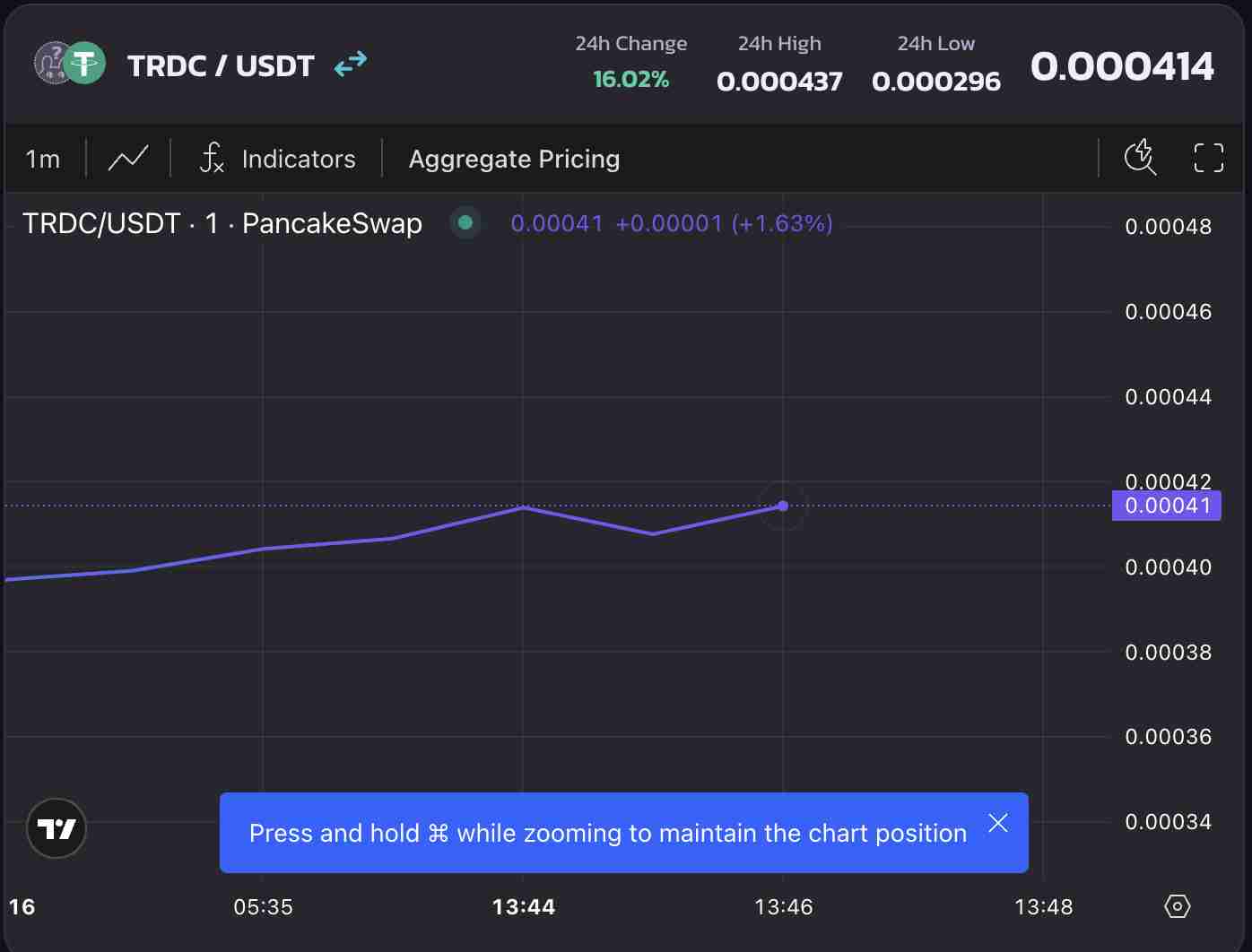Viewport: 1252px width, 952px height.
Task: Select the 13:44 time axis marker
Action: pyautogui.click(x=524, y=907)
